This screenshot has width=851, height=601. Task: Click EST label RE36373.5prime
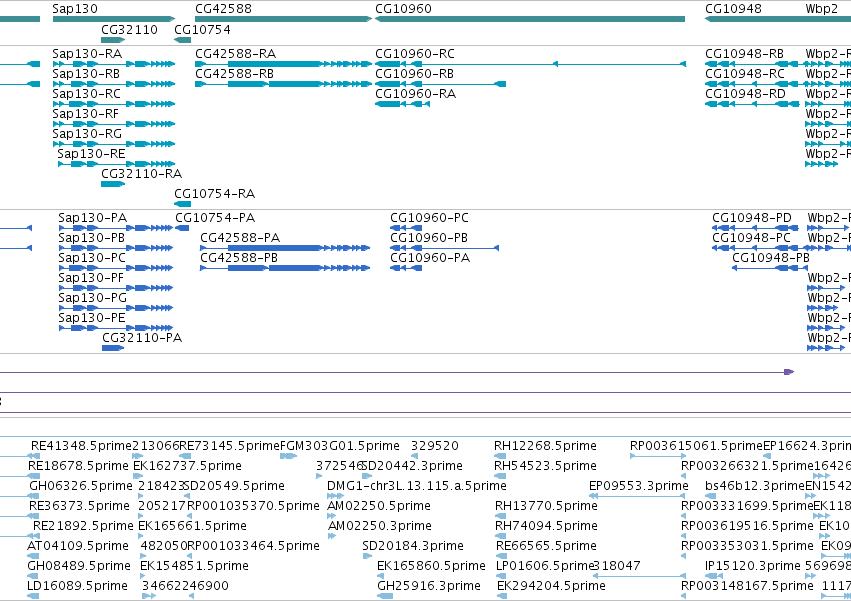[79, 506]
